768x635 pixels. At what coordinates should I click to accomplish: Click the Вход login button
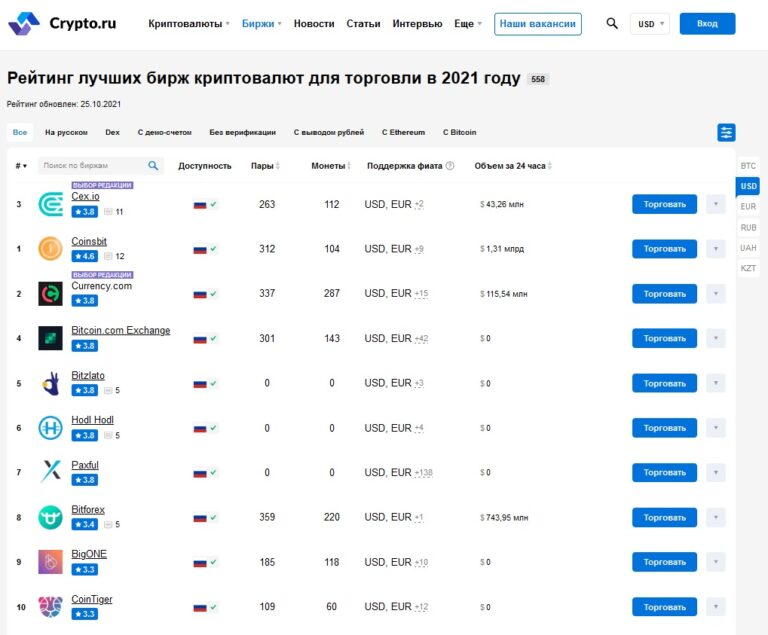(707, 24)
